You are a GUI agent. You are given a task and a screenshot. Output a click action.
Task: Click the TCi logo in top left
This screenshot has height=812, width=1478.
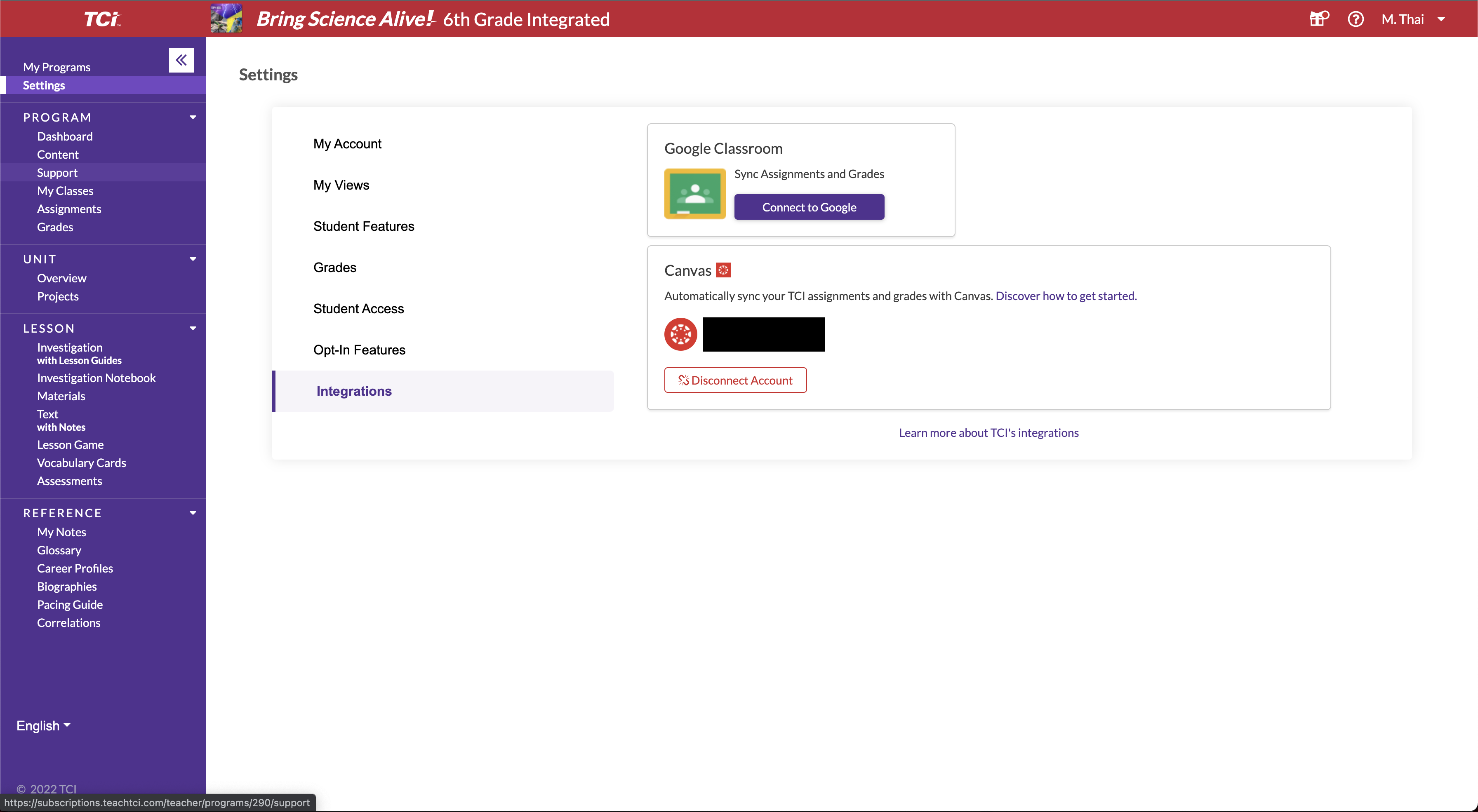(103, 19)
